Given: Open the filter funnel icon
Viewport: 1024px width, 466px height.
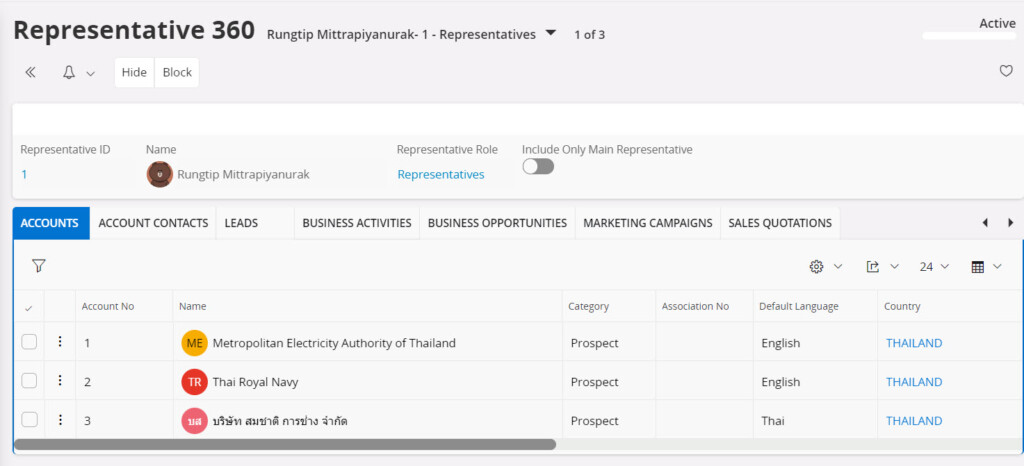Looking at the screenshot, I should (39, 266).
